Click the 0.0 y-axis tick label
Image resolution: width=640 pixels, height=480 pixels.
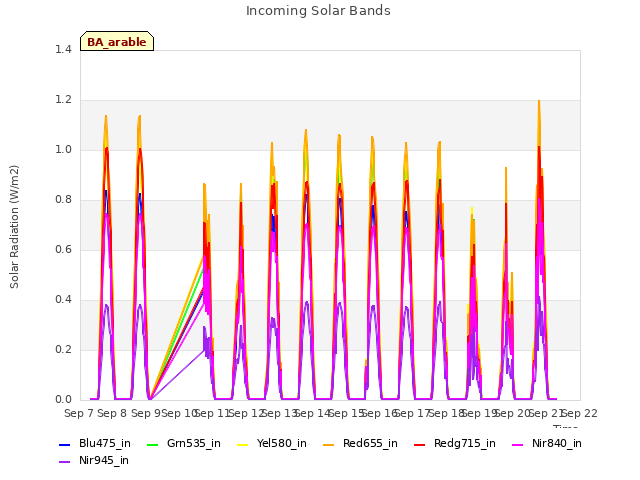click(x=63, y=400)
